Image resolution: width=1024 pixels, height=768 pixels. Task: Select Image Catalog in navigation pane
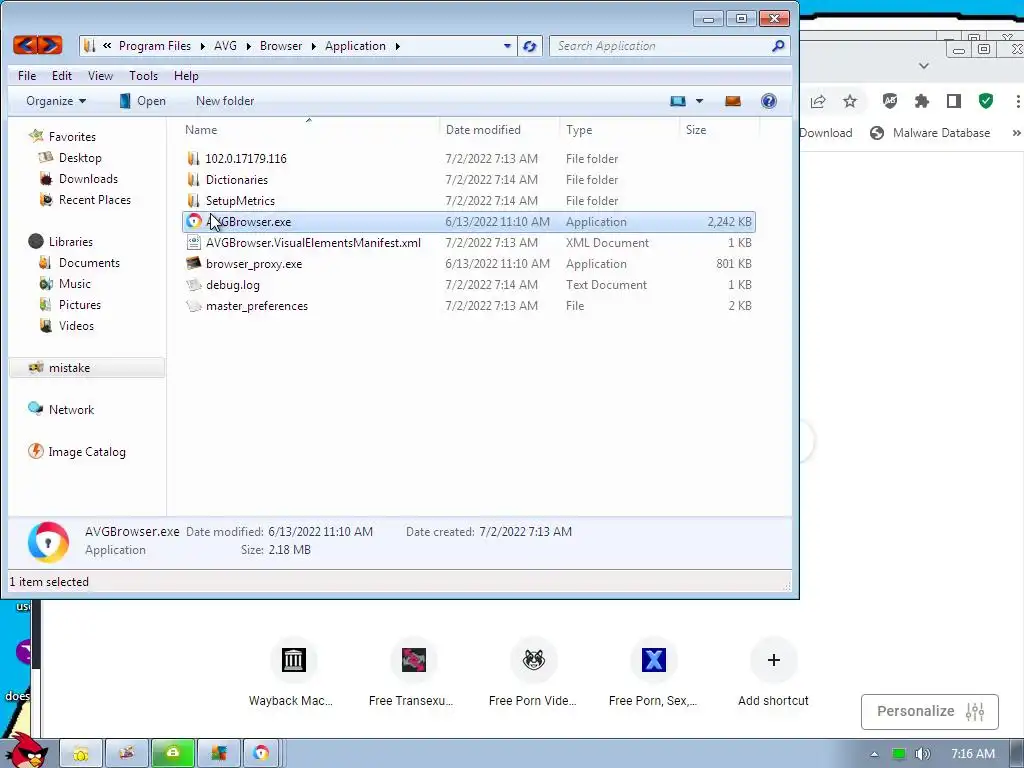point(87,451)
